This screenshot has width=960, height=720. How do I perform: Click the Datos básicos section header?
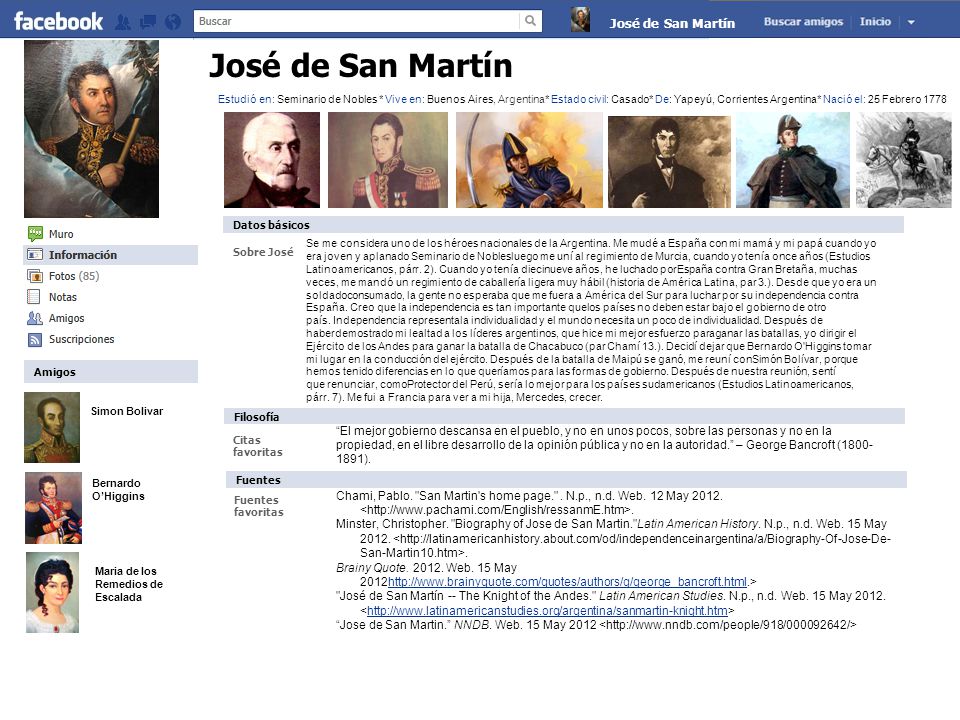(563, 225)
